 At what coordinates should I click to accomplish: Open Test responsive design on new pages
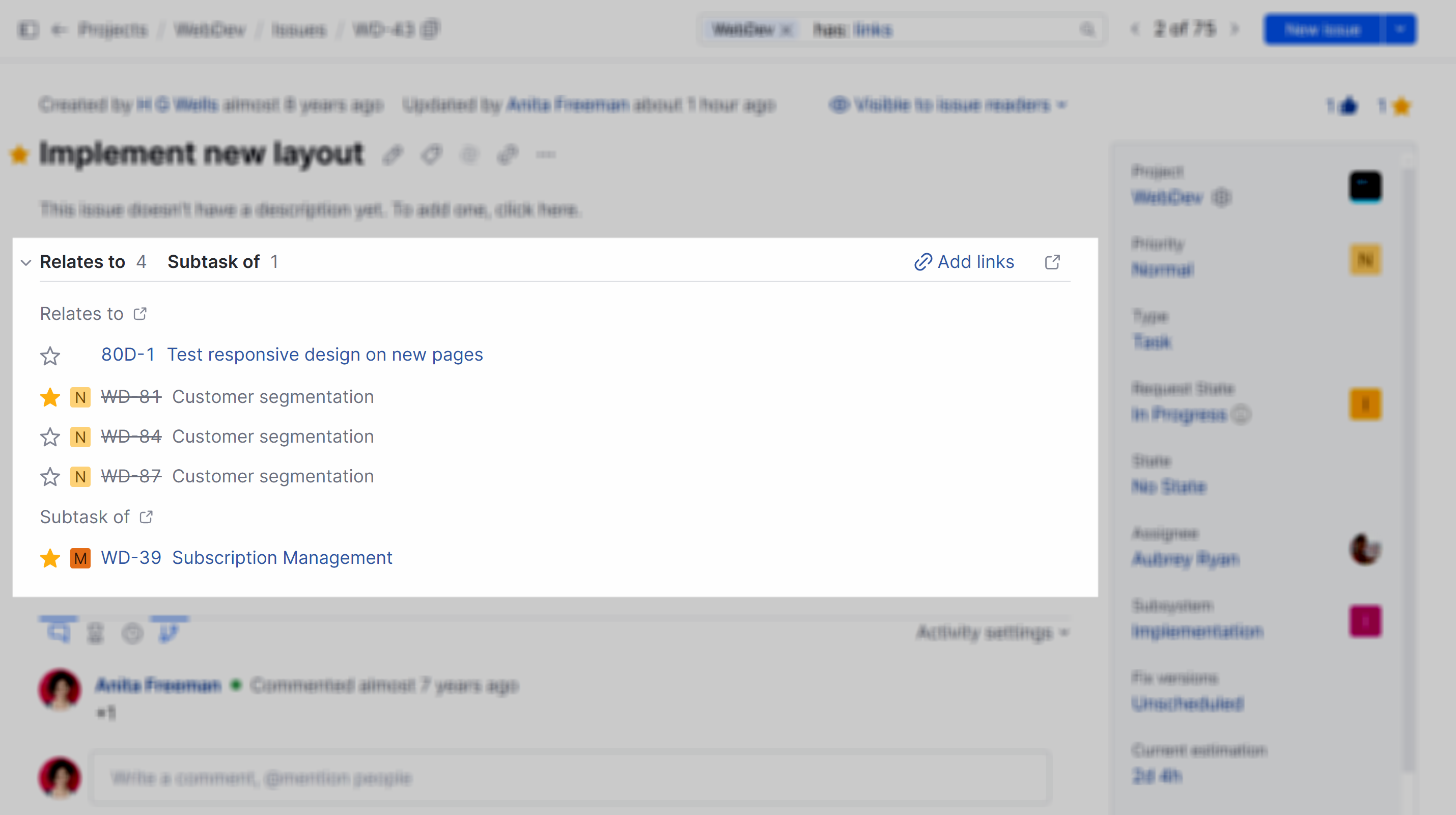pos(324,355)
